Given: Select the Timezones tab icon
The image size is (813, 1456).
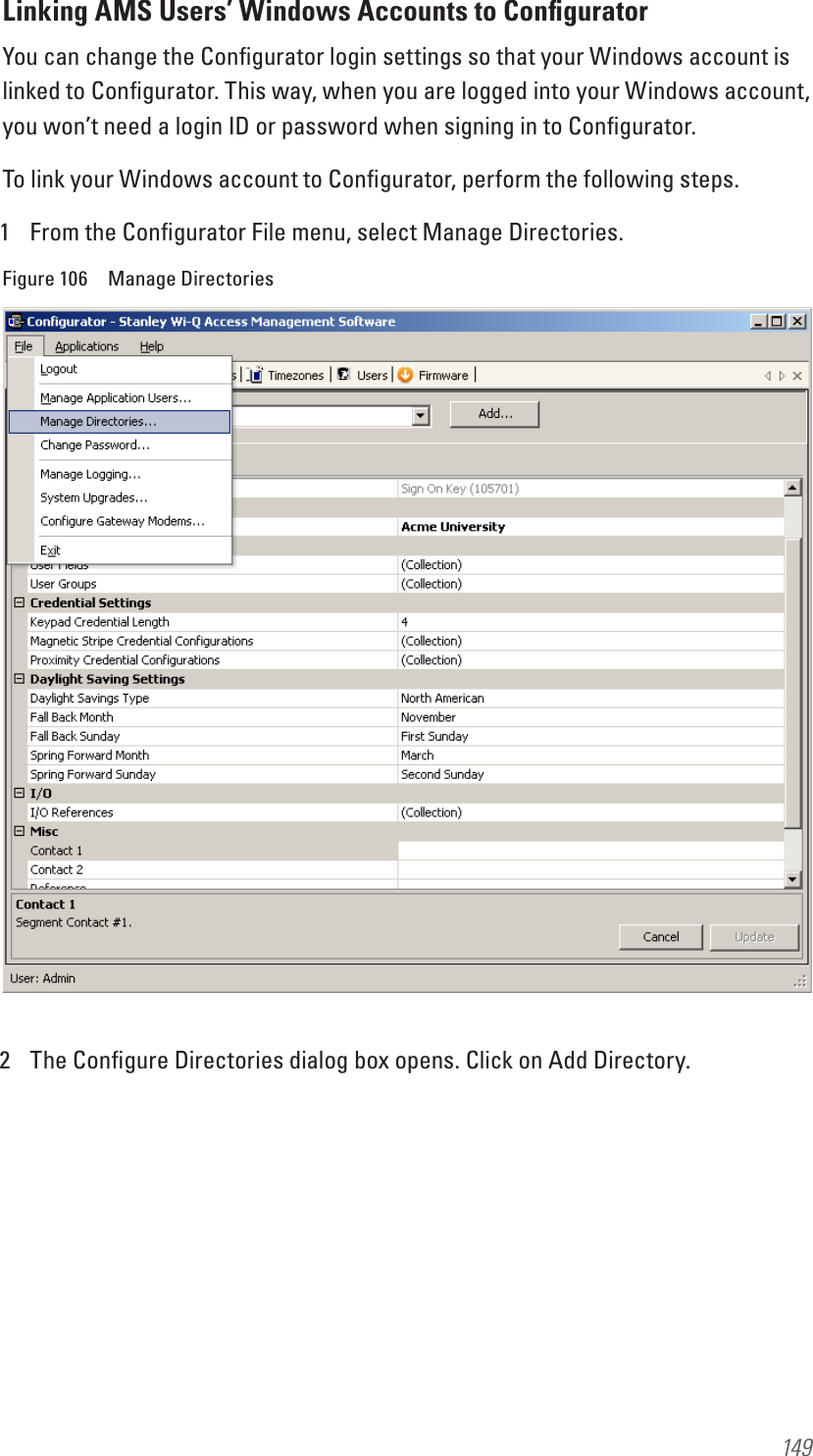Looking at the screenshot, I should [x=256, y=375].
